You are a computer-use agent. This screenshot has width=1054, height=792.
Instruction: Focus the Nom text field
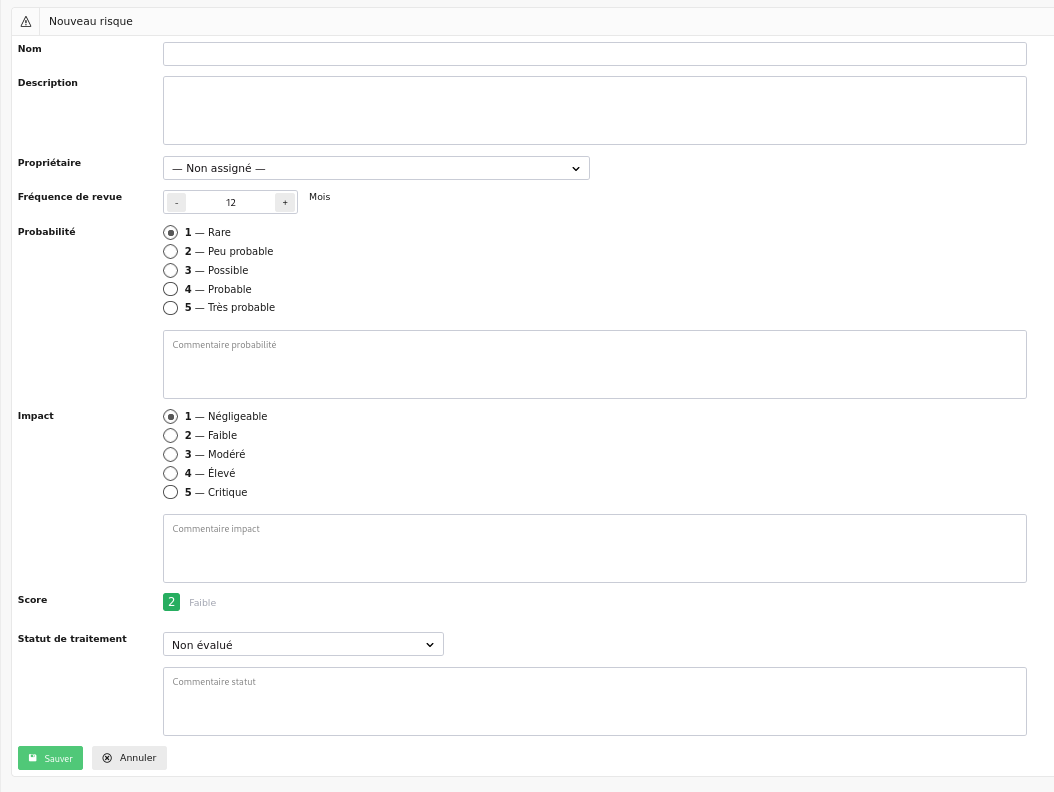click(x=594, y=54)
